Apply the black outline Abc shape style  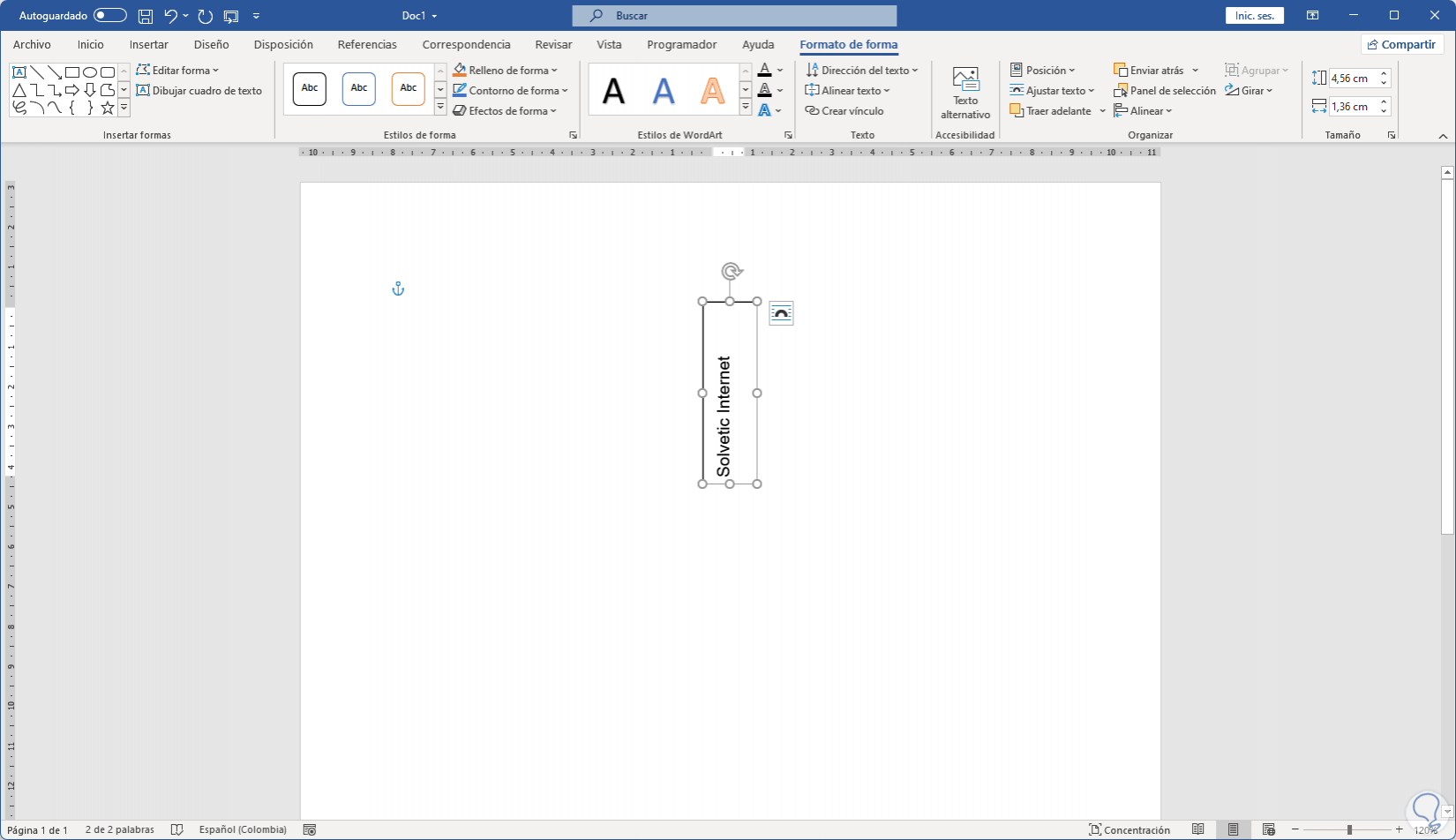tap(310, 88)
